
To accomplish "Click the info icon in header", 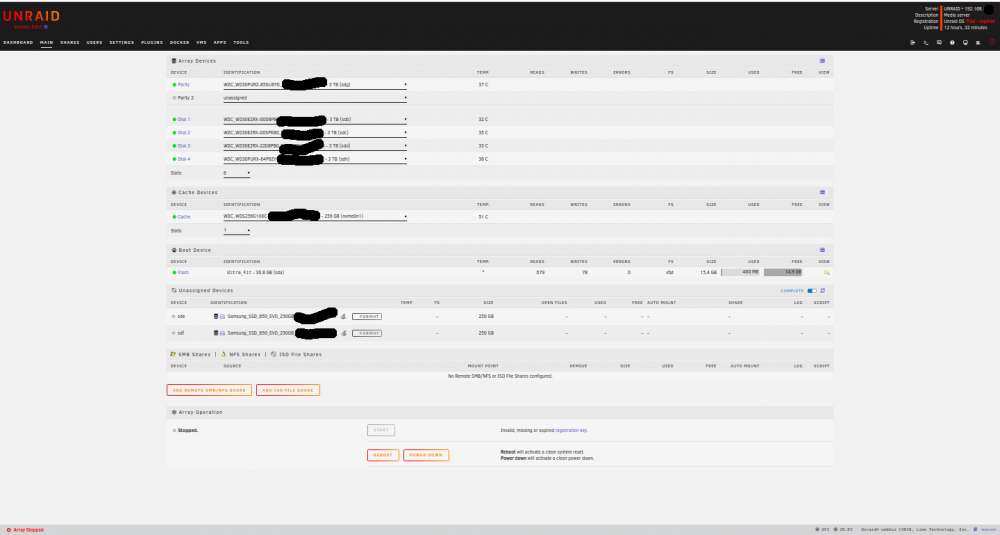I will (x=952, y=43).
